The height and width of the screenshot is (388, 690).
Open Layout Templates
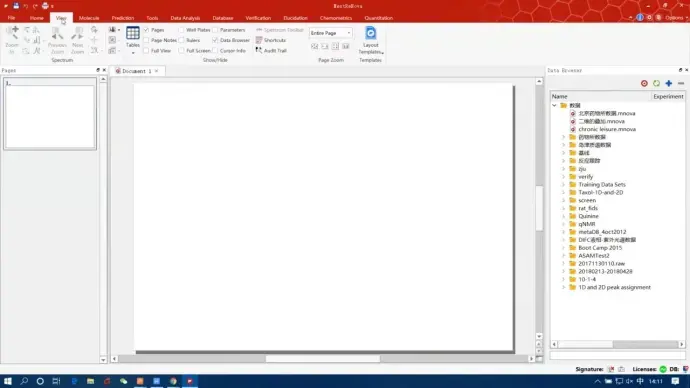(371, 40)
